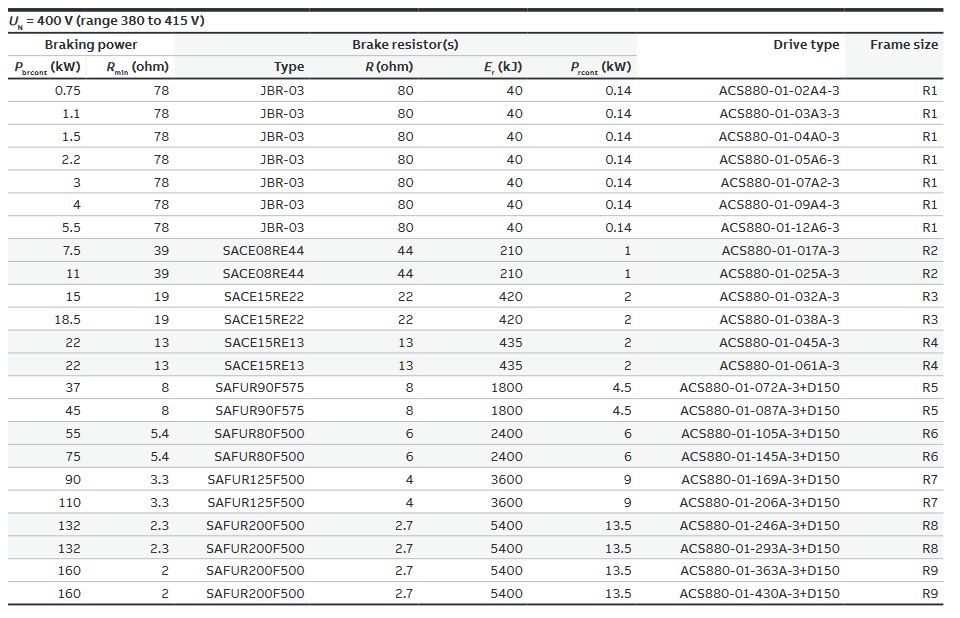The height and width of the screenshot is (618, 960).
Task: Click the 'Braking power' column group header
Action: tap(91, 45)
